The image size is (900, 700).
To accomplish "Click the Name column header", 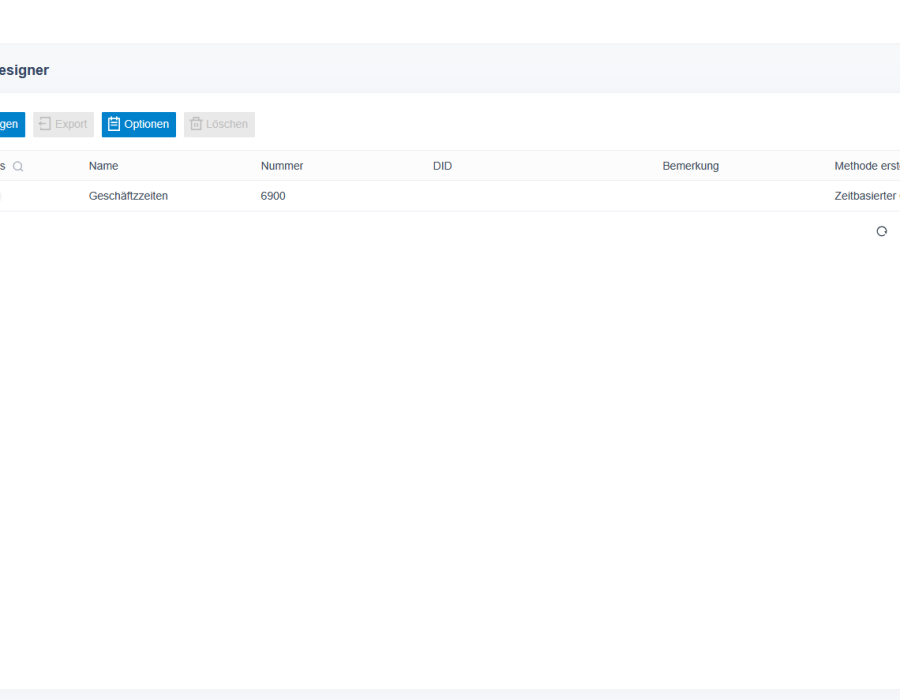I will tap(103, 166).
